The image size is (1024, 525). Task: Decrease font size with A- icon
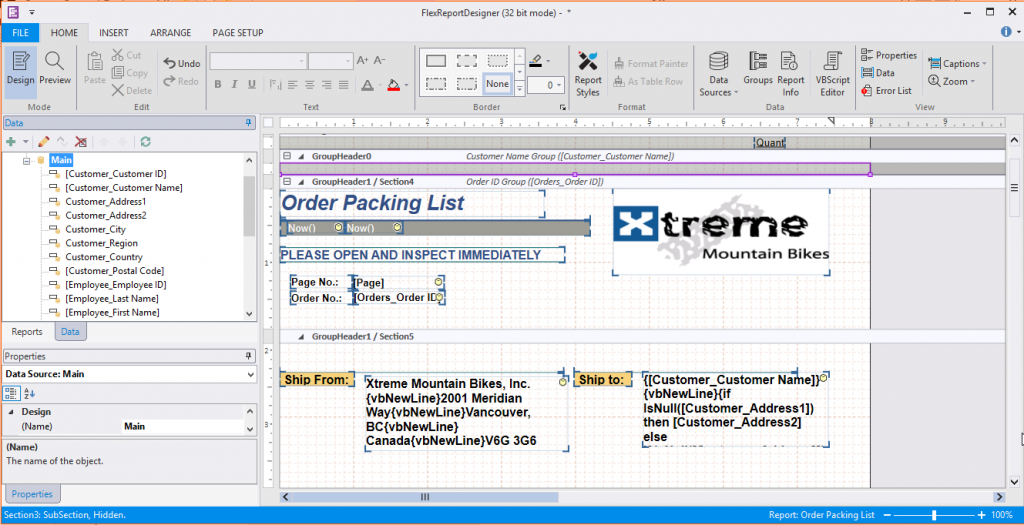click(x=379, y=61)
